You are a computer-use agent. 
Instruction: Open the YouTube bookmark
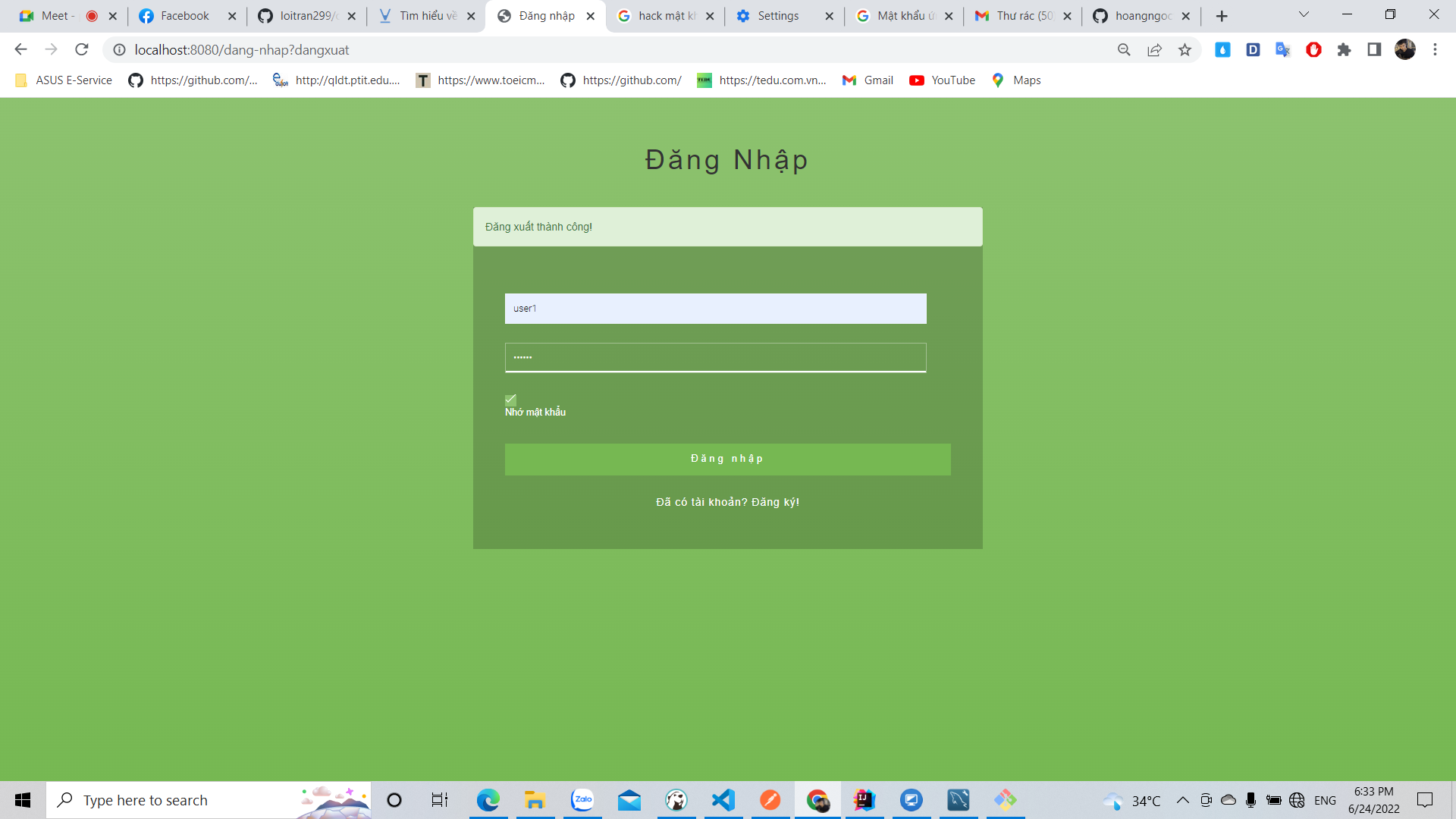click(x=942, y=80)
